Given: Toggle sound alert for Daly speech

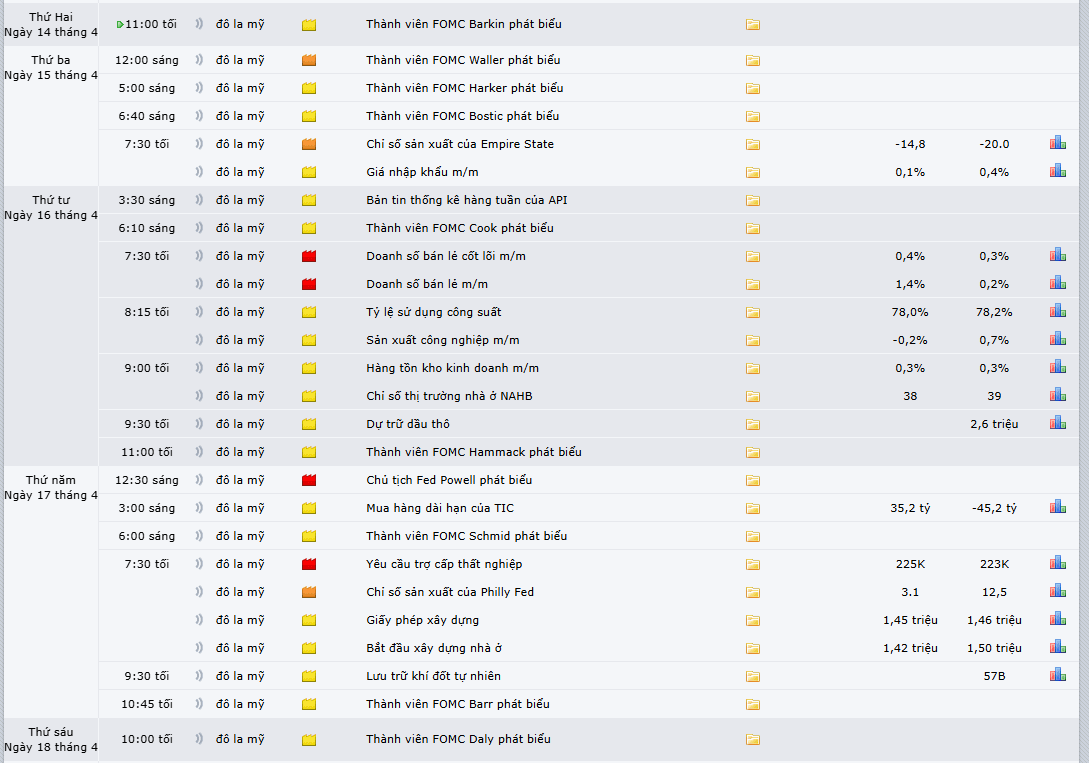Looking at the screenshot, I should tap(199, 739).
